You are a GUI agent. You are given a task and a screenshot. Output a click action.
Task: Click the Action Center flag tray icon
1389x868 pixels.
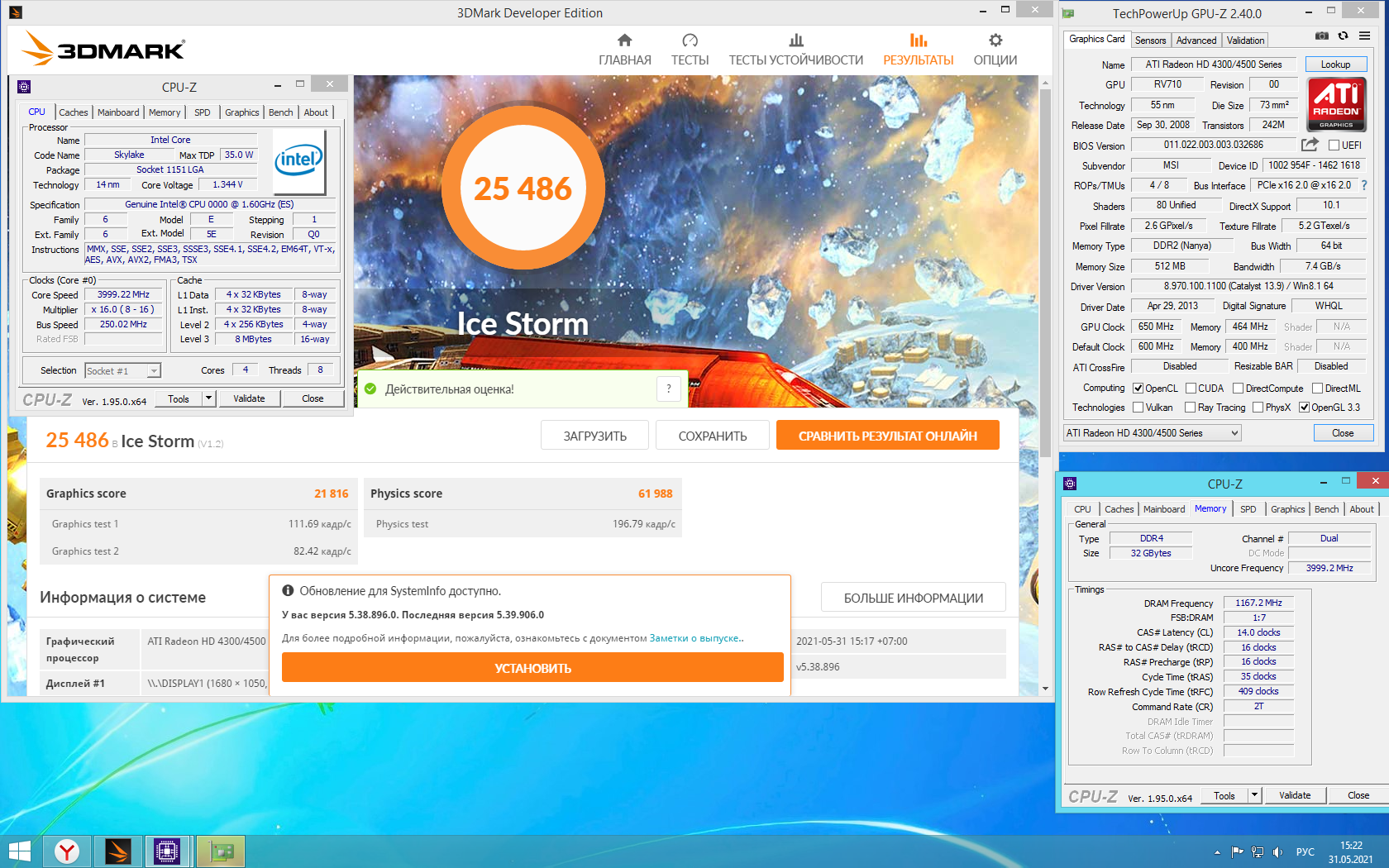pos(1237,852)
